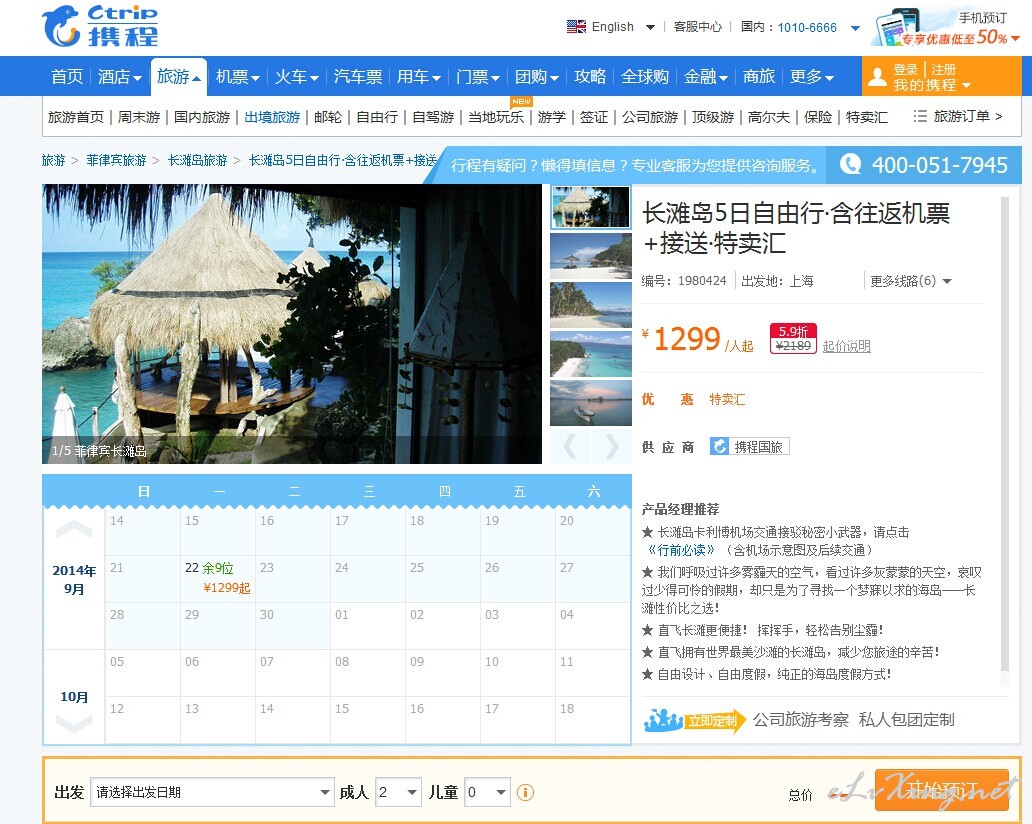Click the 特卖汇 discount label
The width and height of the screenshot is (1032, 824).
tap(727, 399)
